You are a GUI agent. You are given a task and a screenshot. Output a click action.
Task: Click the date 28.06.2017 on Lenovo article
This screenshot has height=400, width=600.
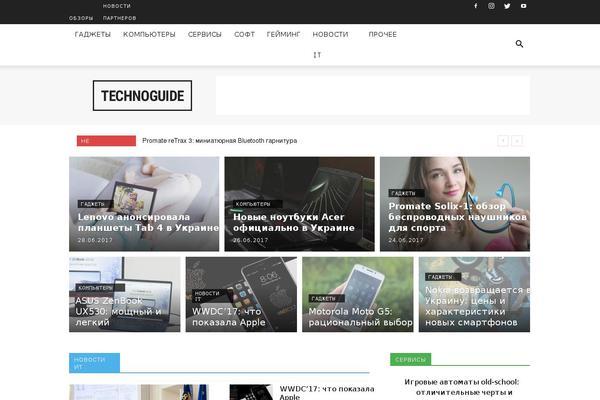click(x=95, y=240)
